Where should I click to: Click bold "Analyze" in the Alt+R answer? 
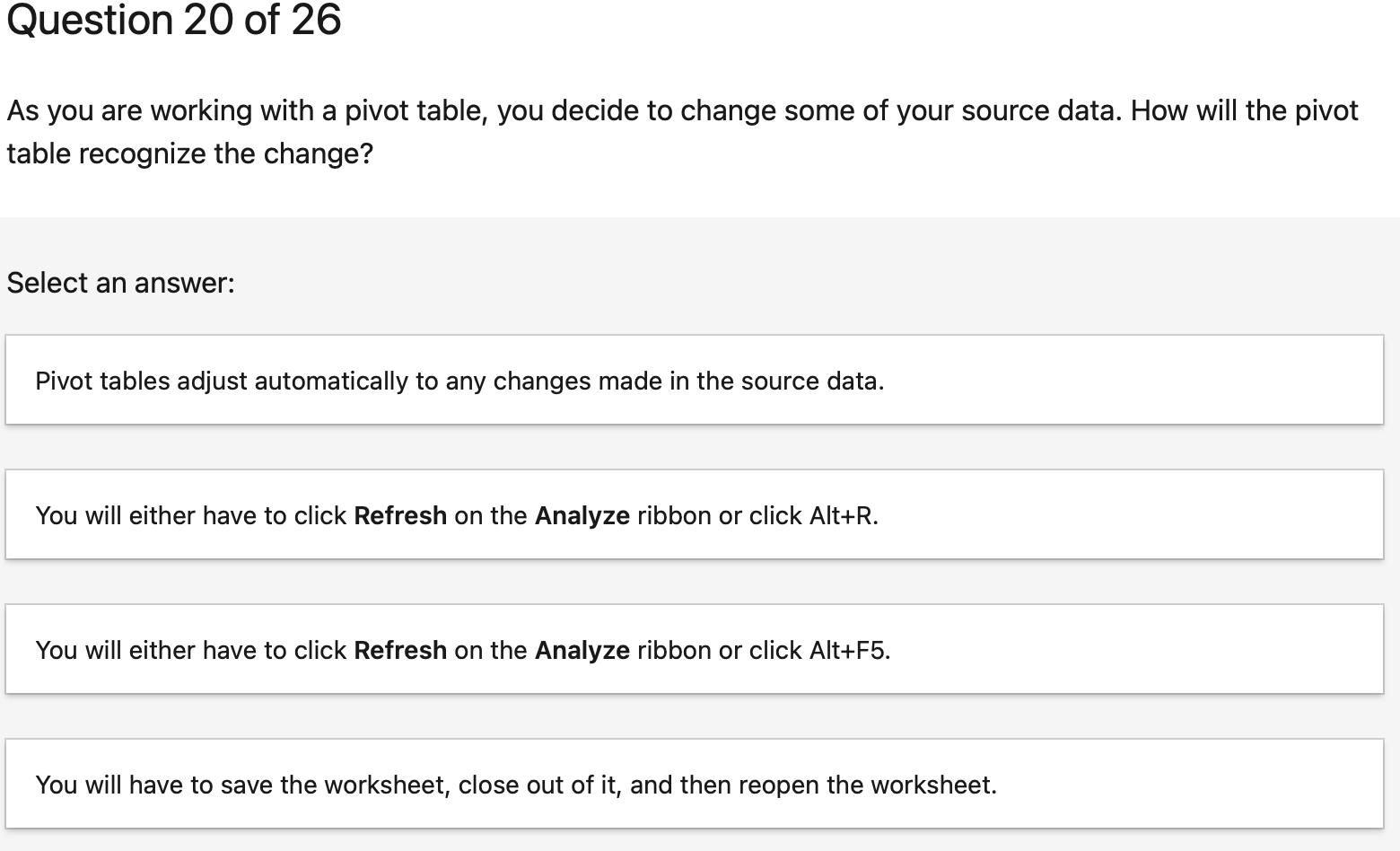click(x=582, y=515)
